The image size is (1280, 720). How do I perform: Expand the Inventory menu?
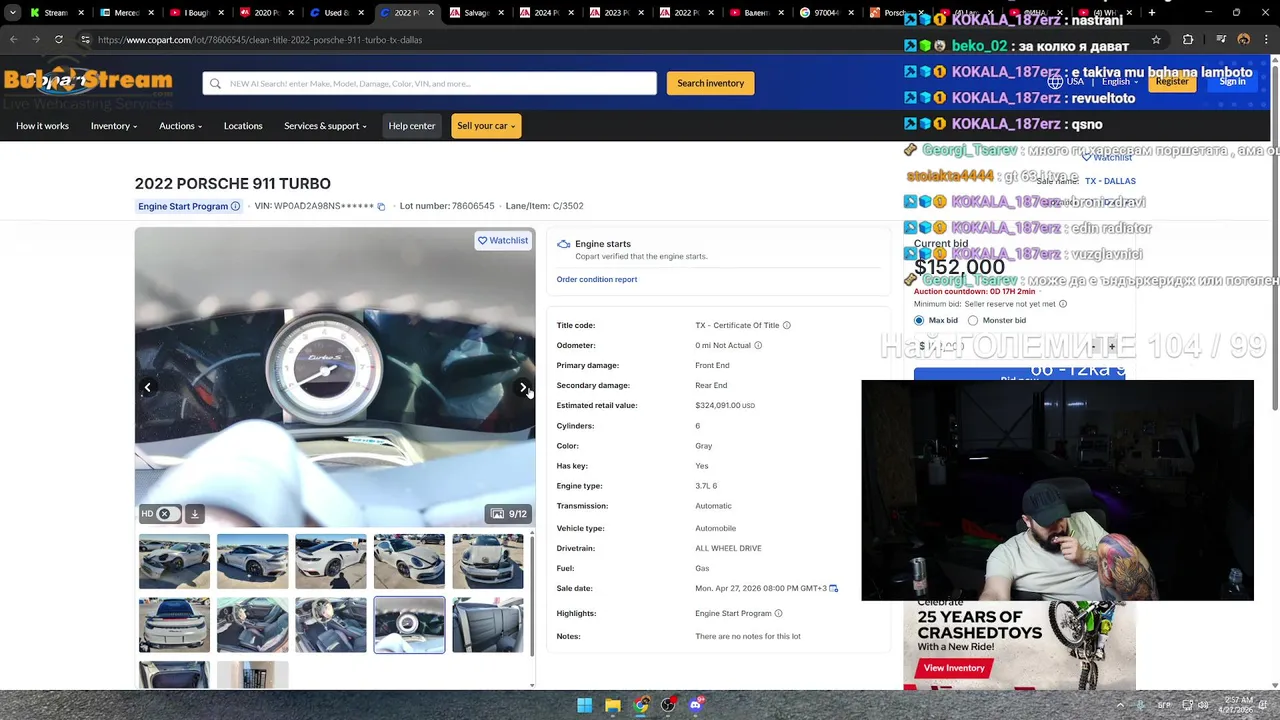click(114, 126)
